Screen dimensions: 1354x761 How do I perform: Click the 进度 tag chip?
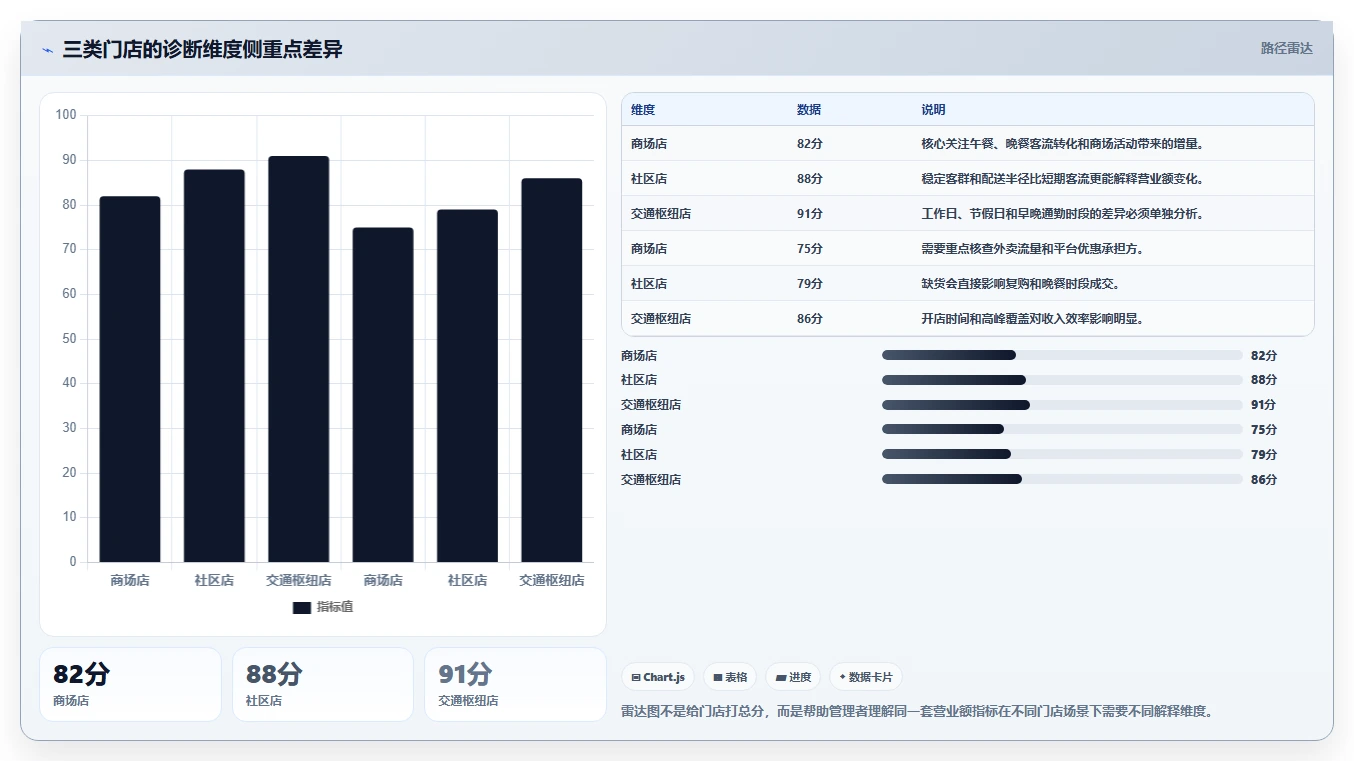(x=793, y=677)
